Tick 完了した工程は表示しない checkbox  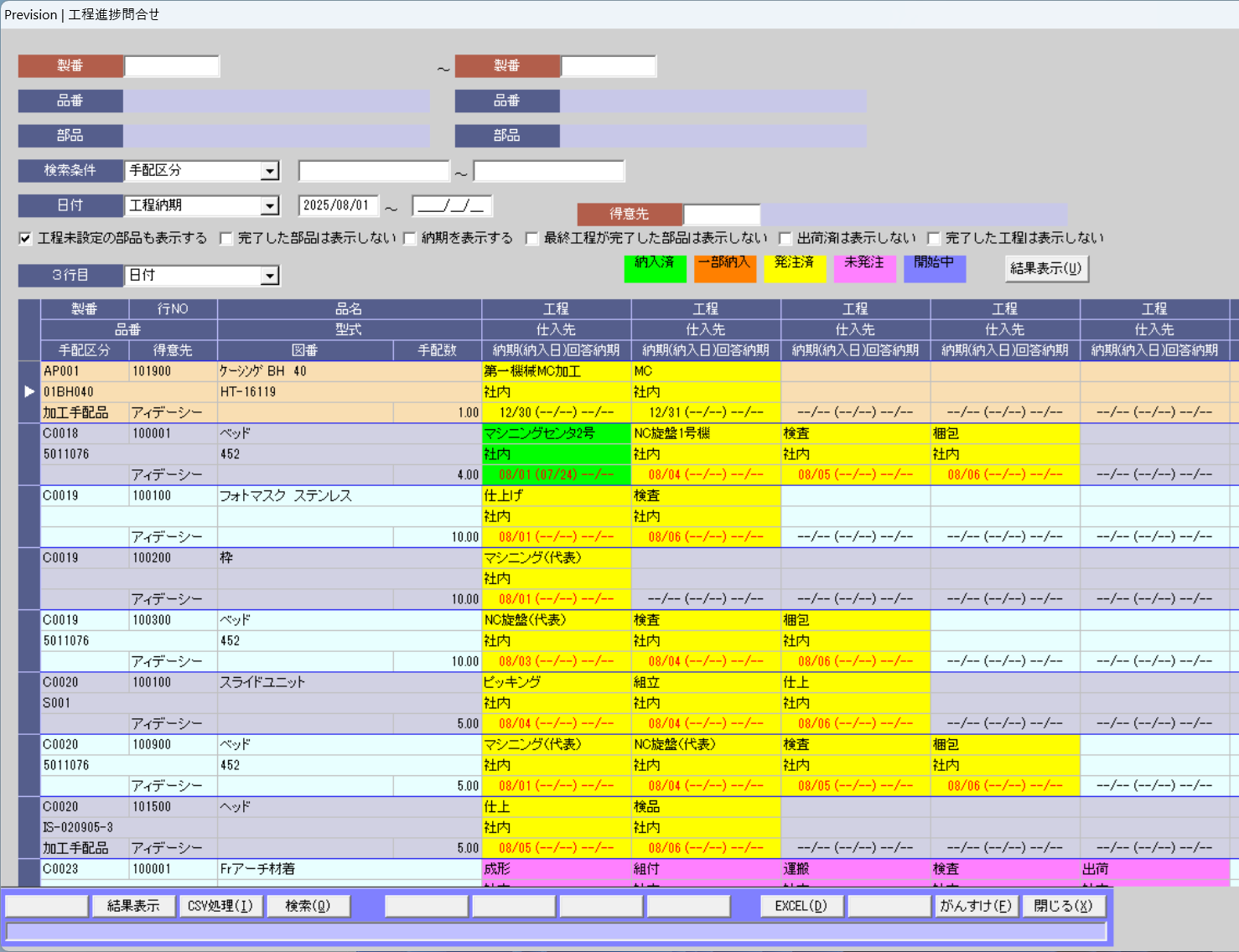coord(934,239)
